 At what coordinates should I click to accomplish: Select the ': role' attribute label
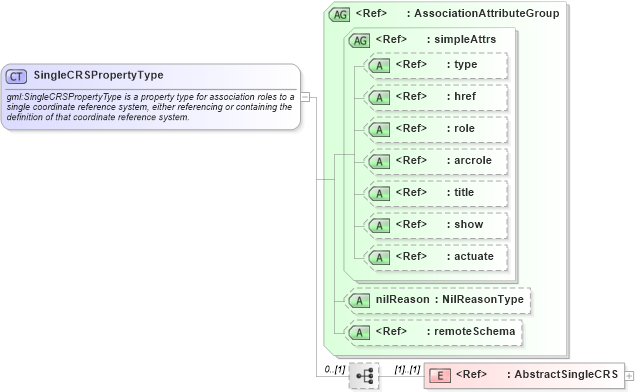(x=460, y=128)
